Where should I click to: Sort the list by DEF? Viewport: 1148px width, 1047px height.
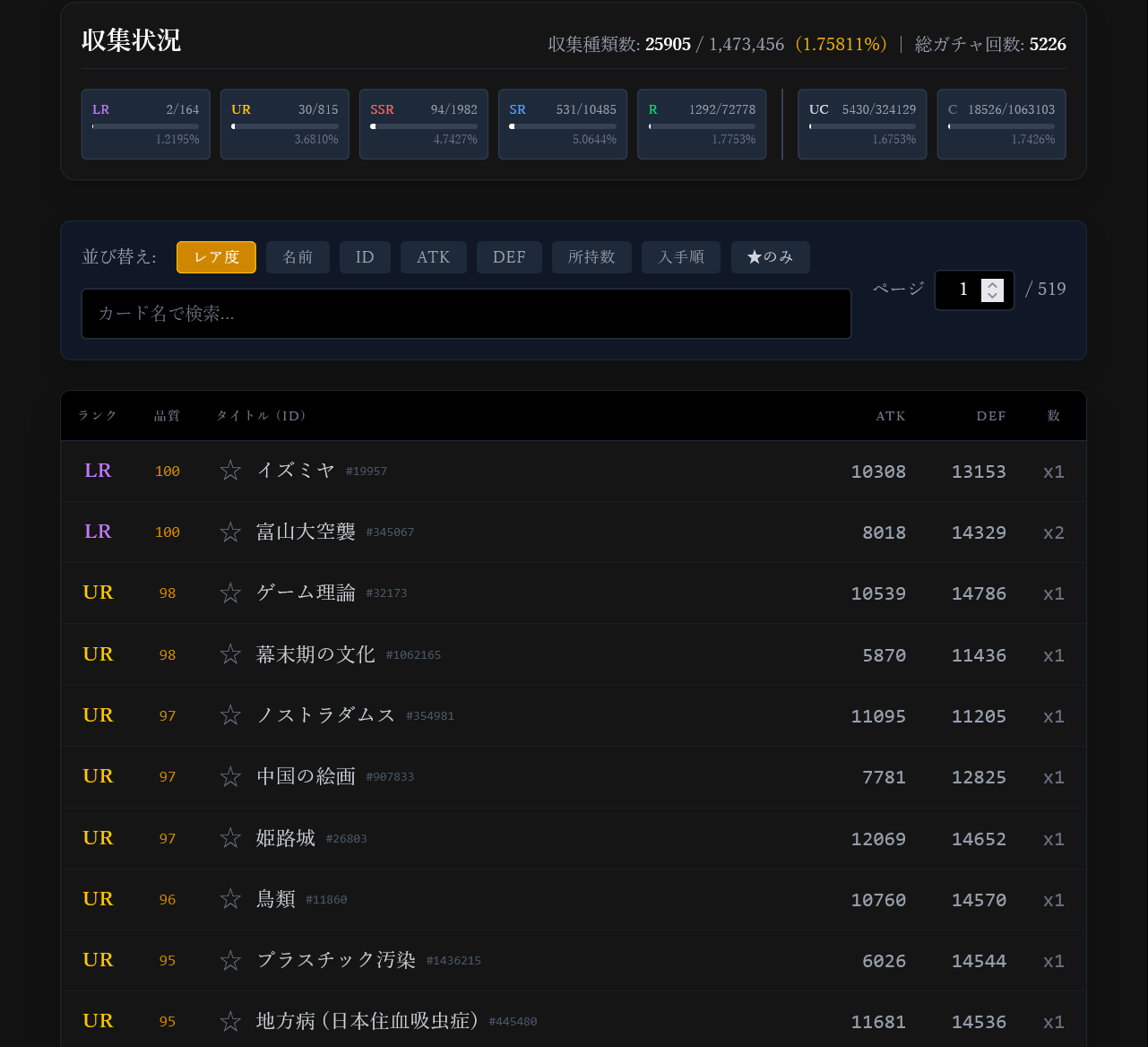[509, 257]
